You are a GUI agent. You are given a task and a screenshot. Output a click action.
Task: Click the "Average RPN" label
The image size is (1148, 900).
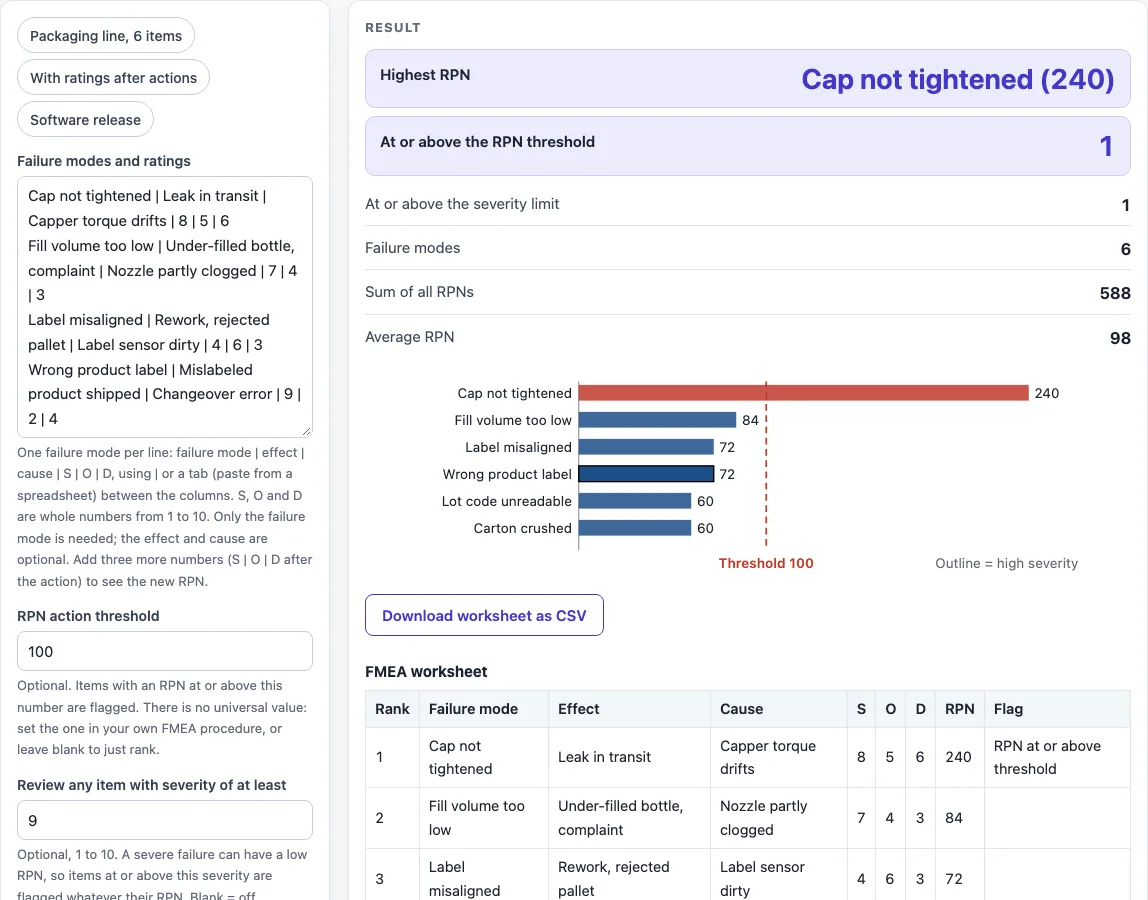(409, 337)
